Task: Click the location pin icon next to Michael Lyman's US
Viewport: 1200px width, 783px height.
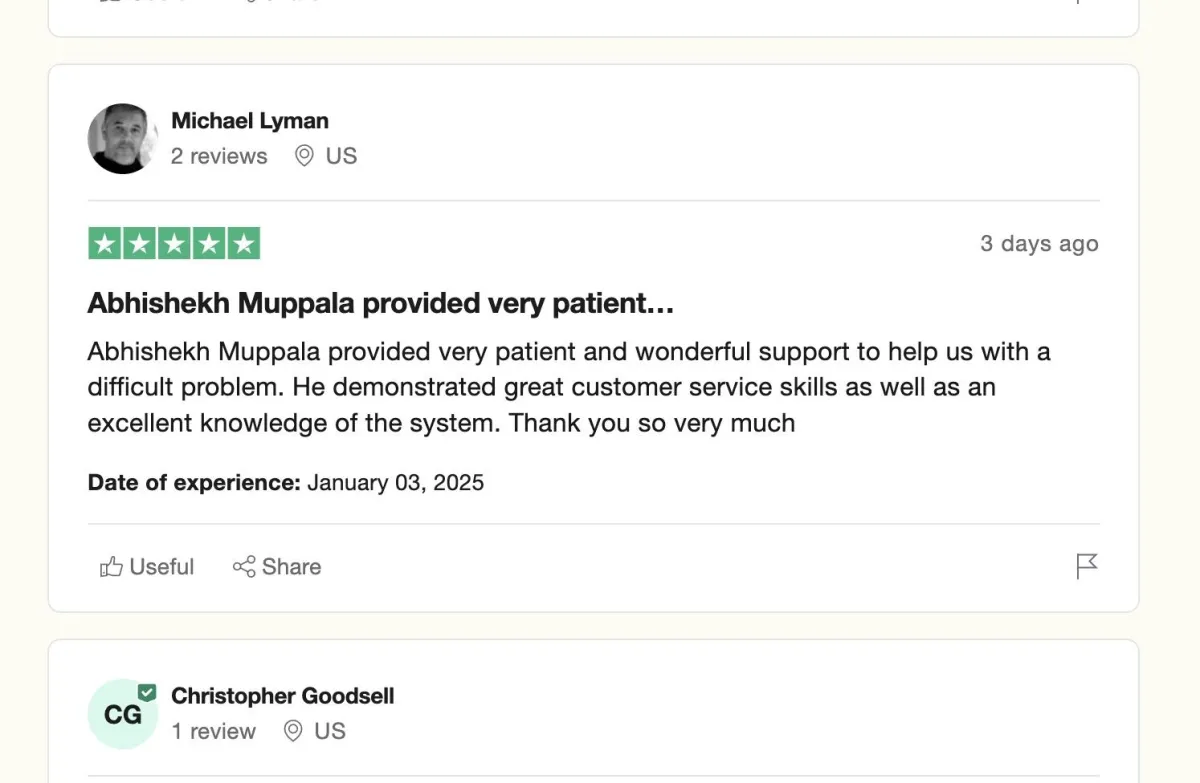Action: pos(304,156)
